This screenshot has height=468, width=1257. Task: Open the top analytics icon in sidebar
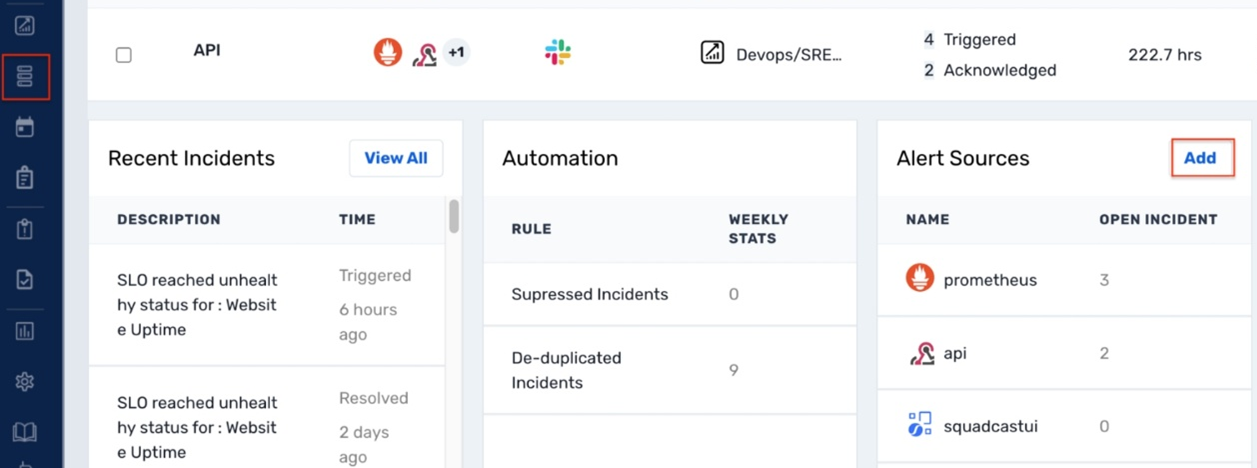pyautogui.click(x=25, y=26)
